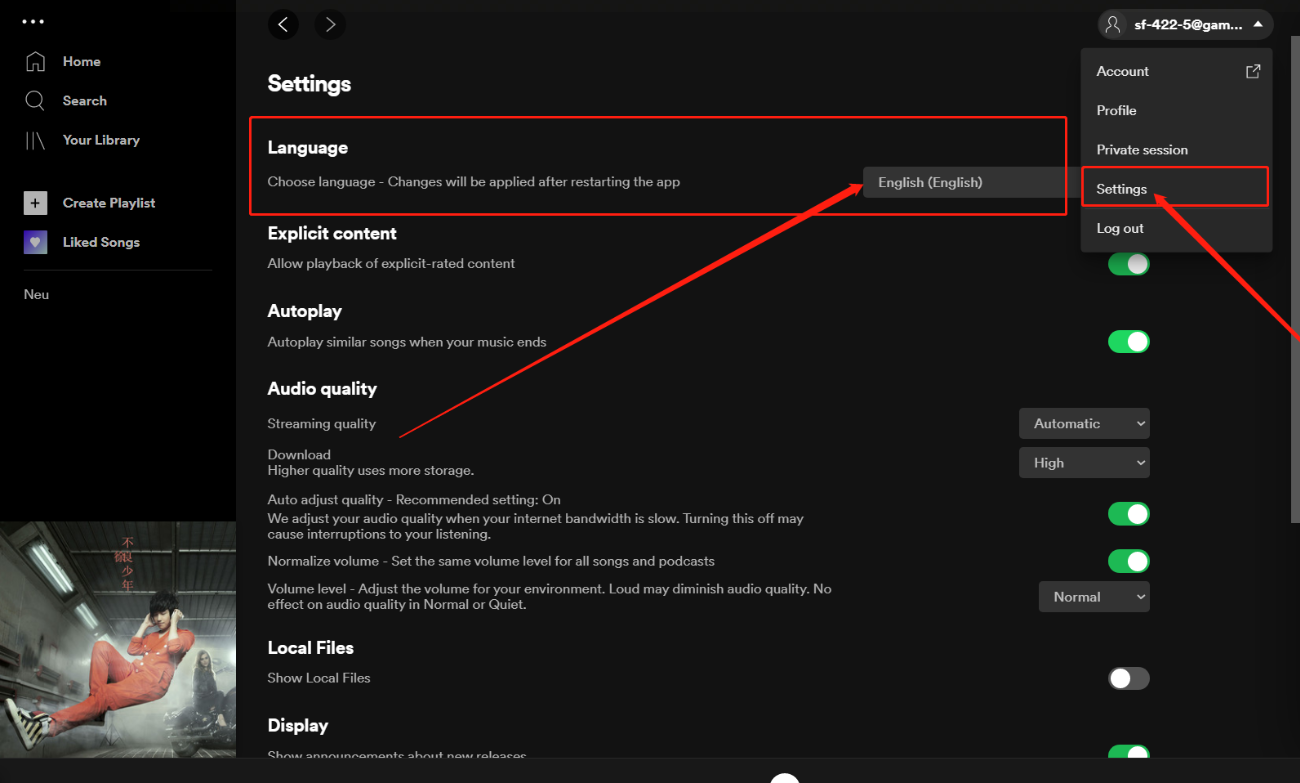Go forward with the right arrow
The image size is (1300, 783).
[330, 25]
